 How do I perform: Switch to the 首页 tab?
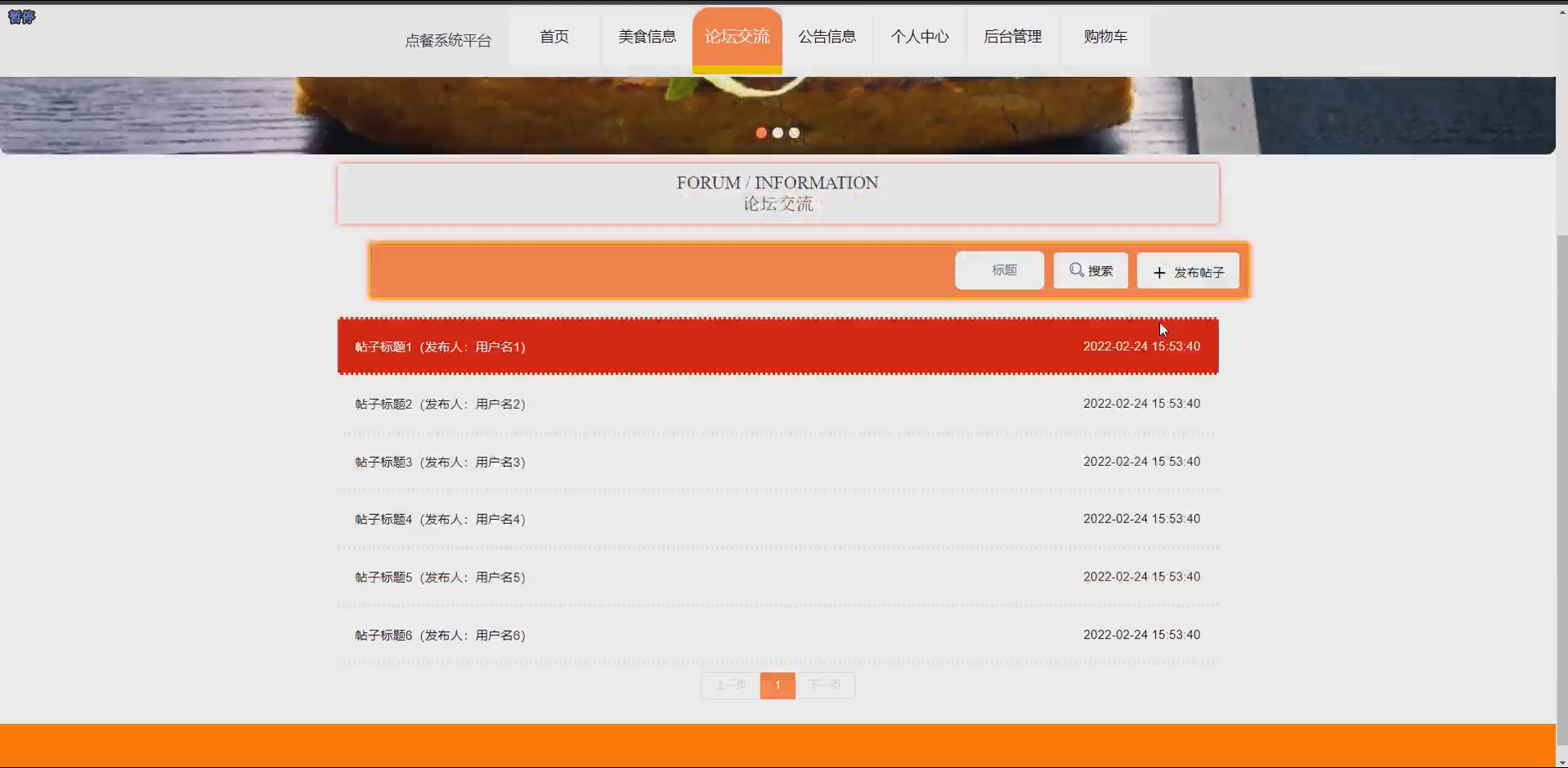555,37
